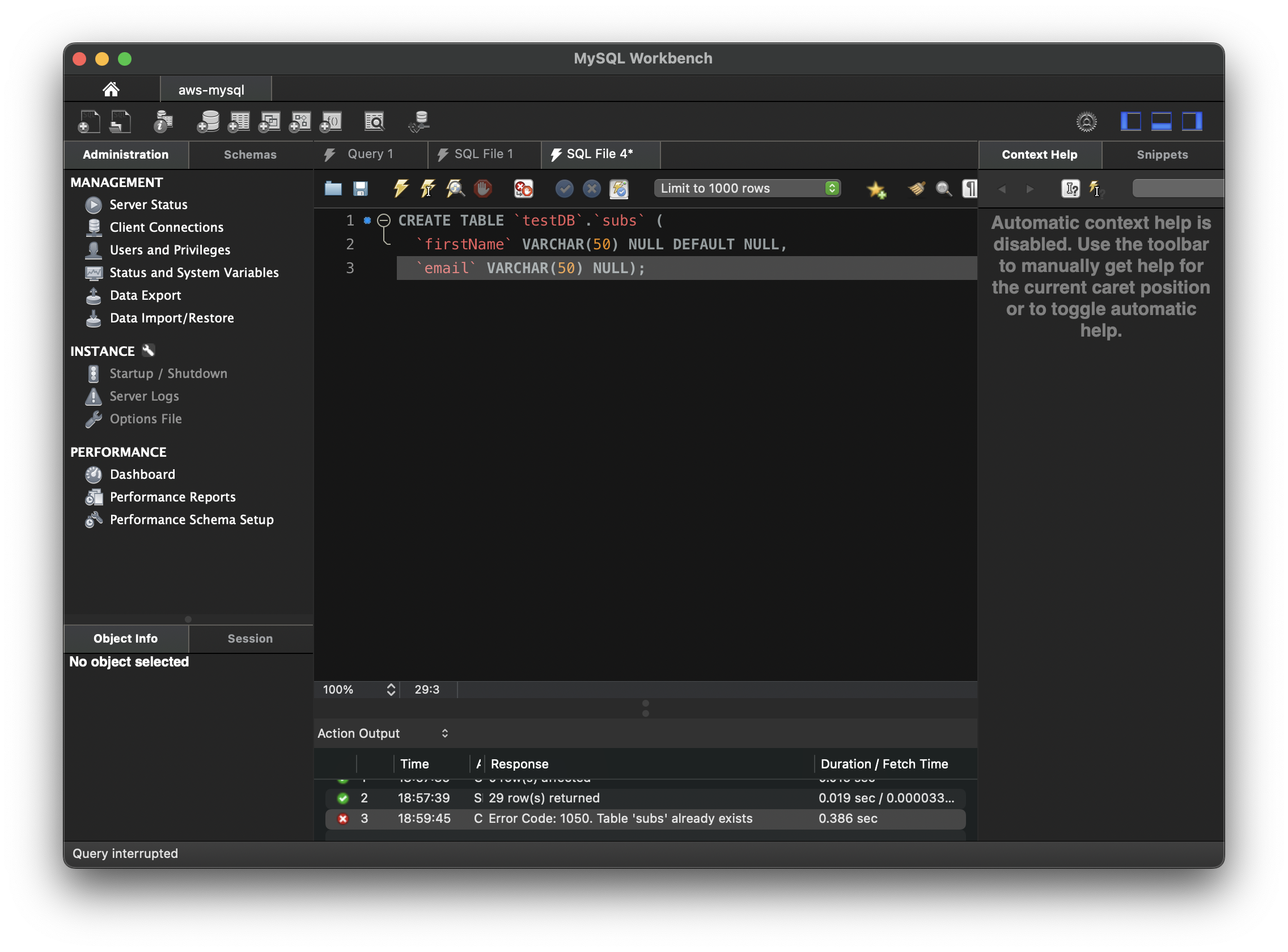
Task: Open Performance Reports
Action: (x=172, y=497)
